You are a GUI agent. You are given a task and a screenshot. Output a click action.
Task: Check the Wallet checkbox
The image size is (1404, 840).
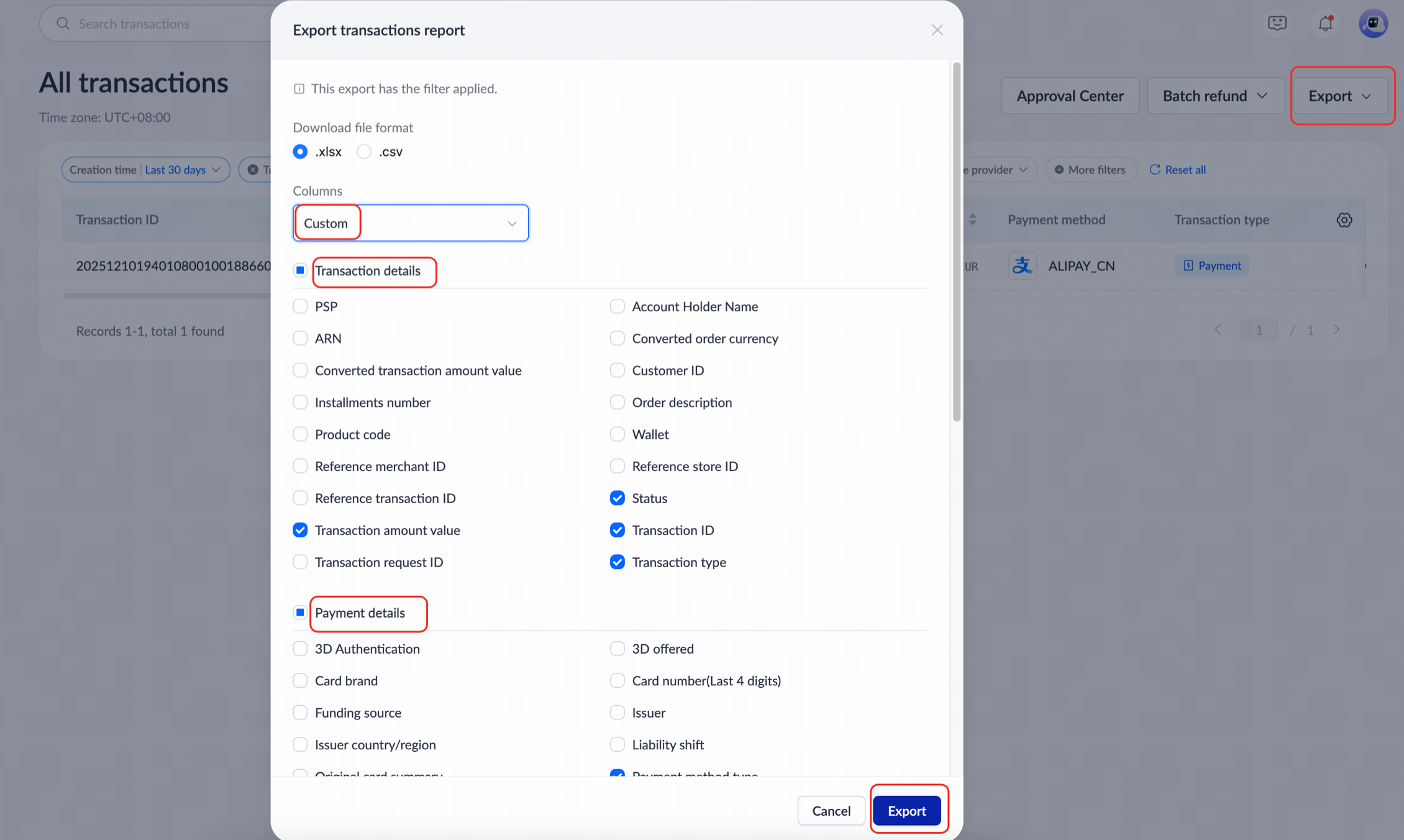[617, 434]
